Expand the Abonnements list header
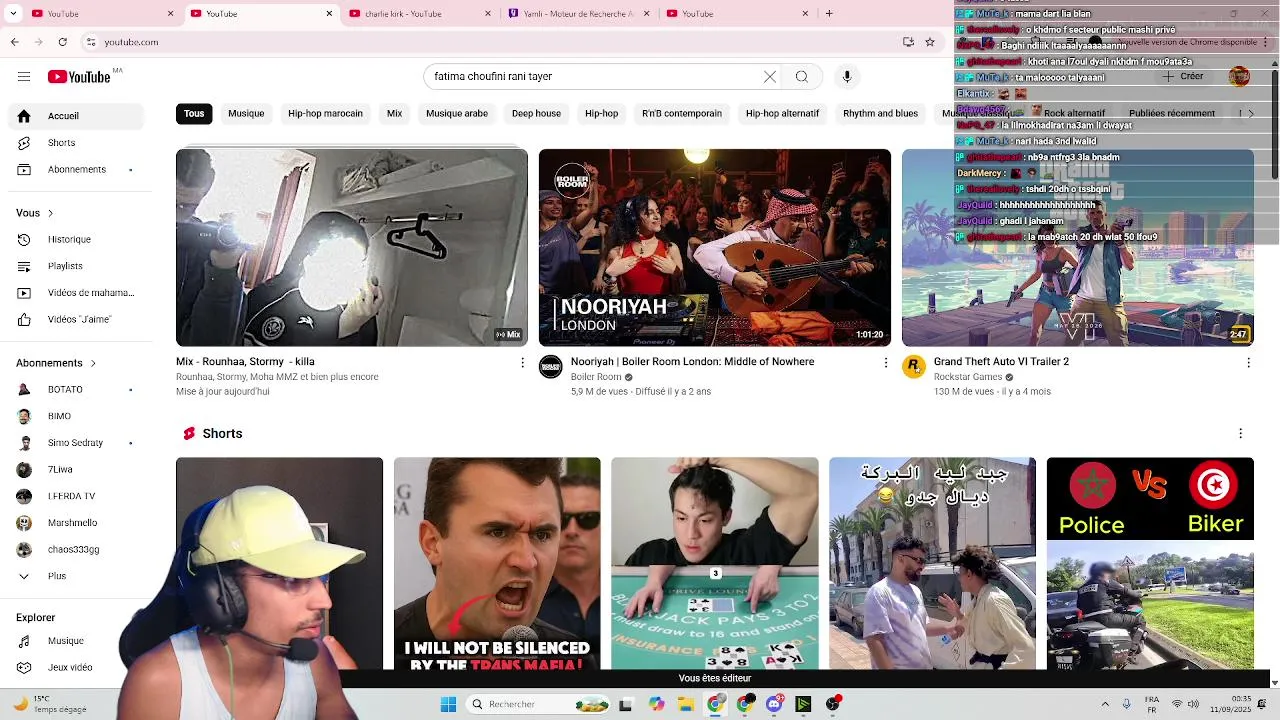The width and height of the screenshot is (1280, 720). click(56, 363)
